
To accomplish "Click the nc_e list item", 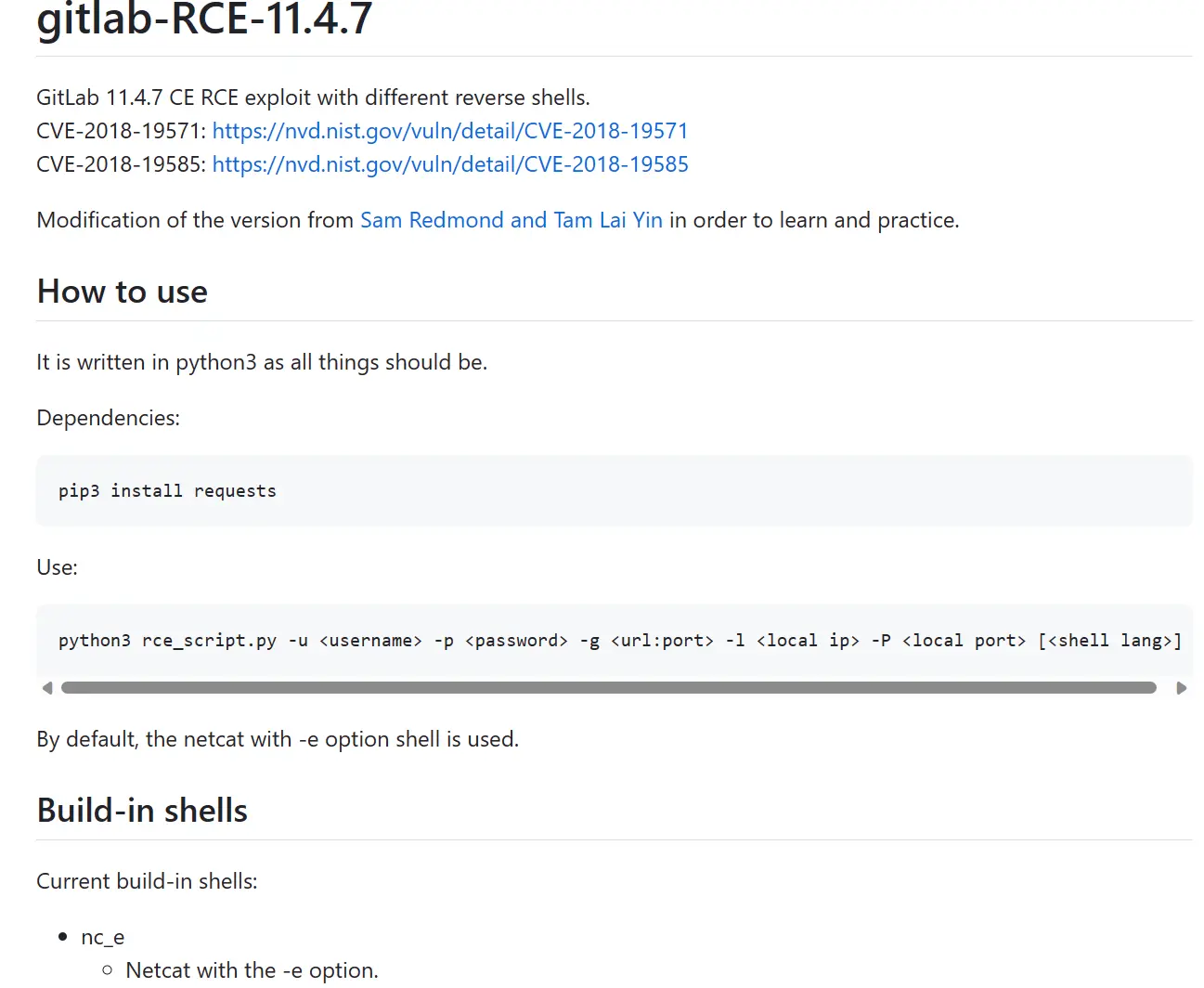I will tap(102, 937).
